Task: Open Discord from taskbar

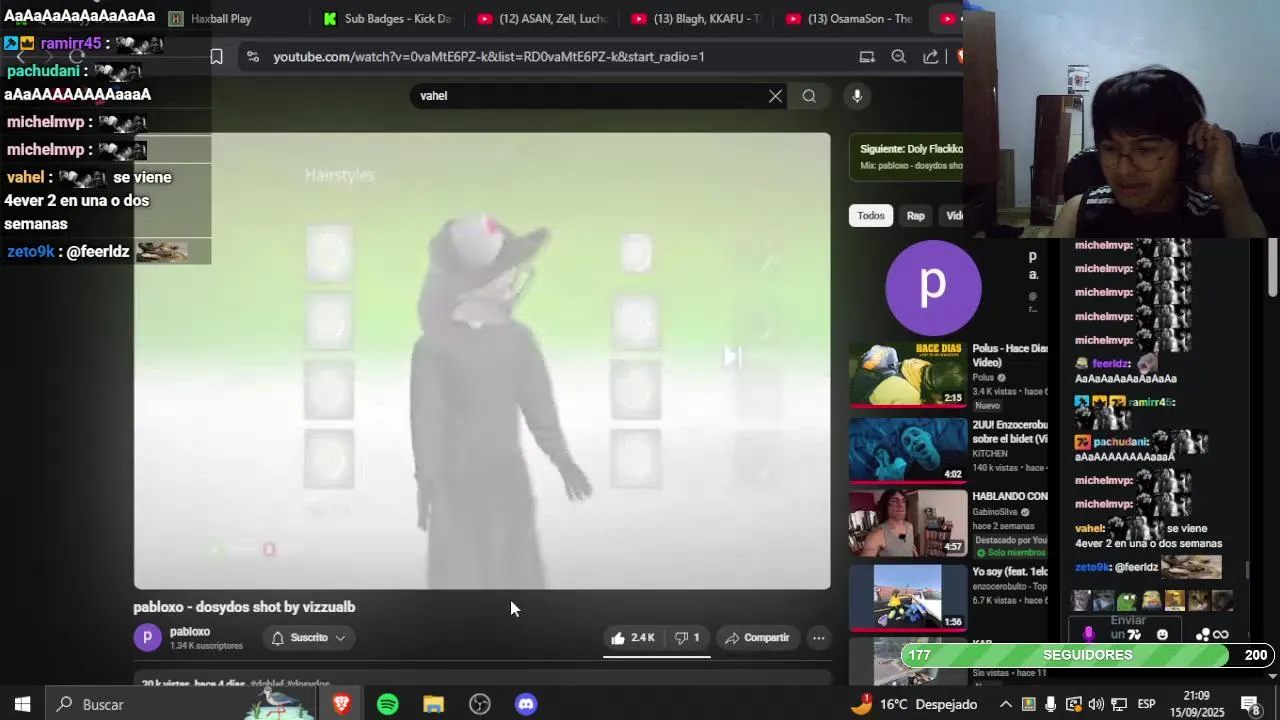Action: (526, 704)
